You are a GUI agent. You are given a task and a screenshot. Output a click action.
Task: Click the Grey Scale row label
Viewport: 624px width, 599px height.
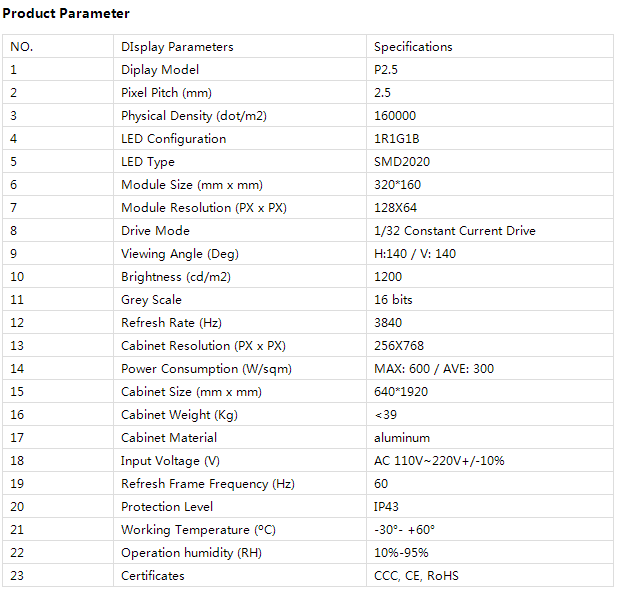coord(151,300)
